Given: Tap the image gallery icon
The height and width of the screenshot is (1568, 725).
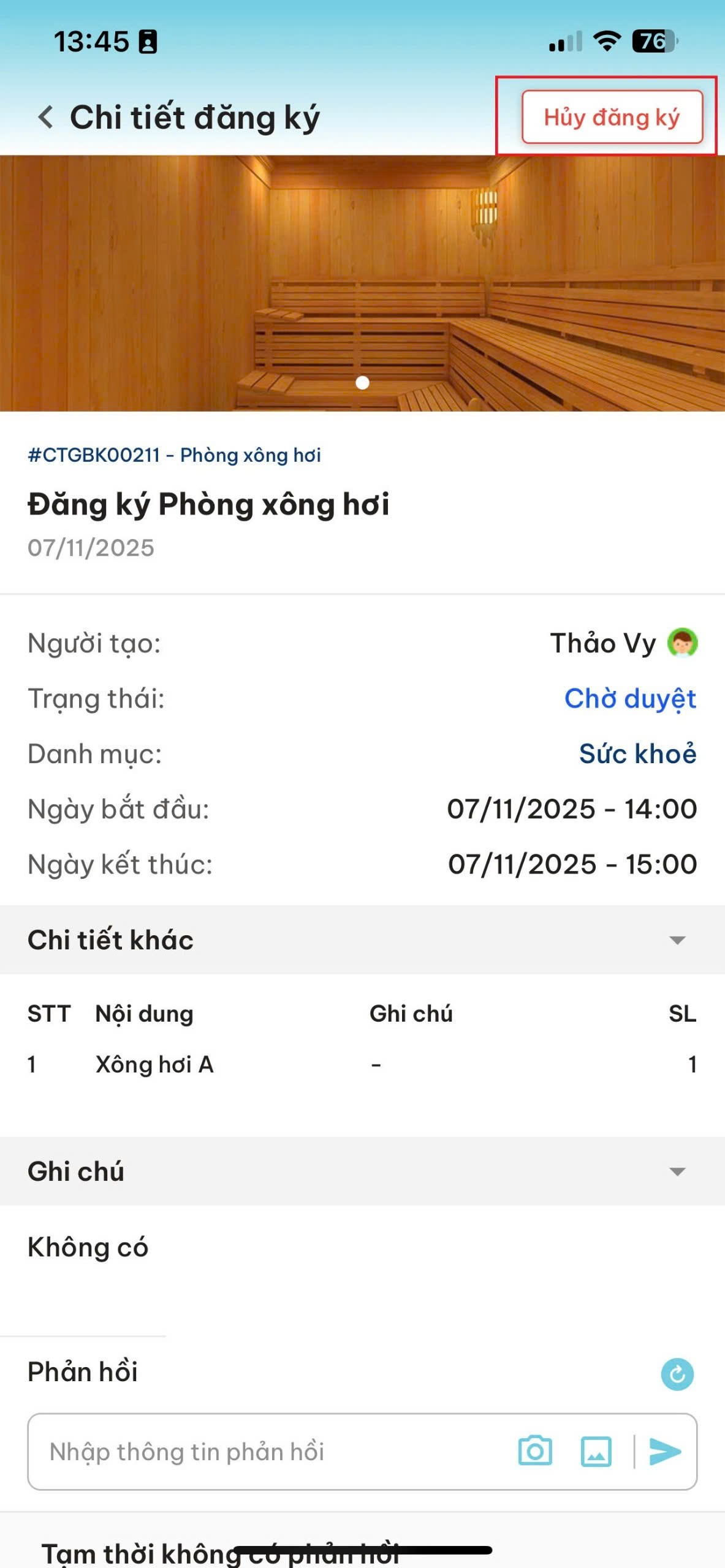Looking at the screenshot, I should (x=596, y=1451).
